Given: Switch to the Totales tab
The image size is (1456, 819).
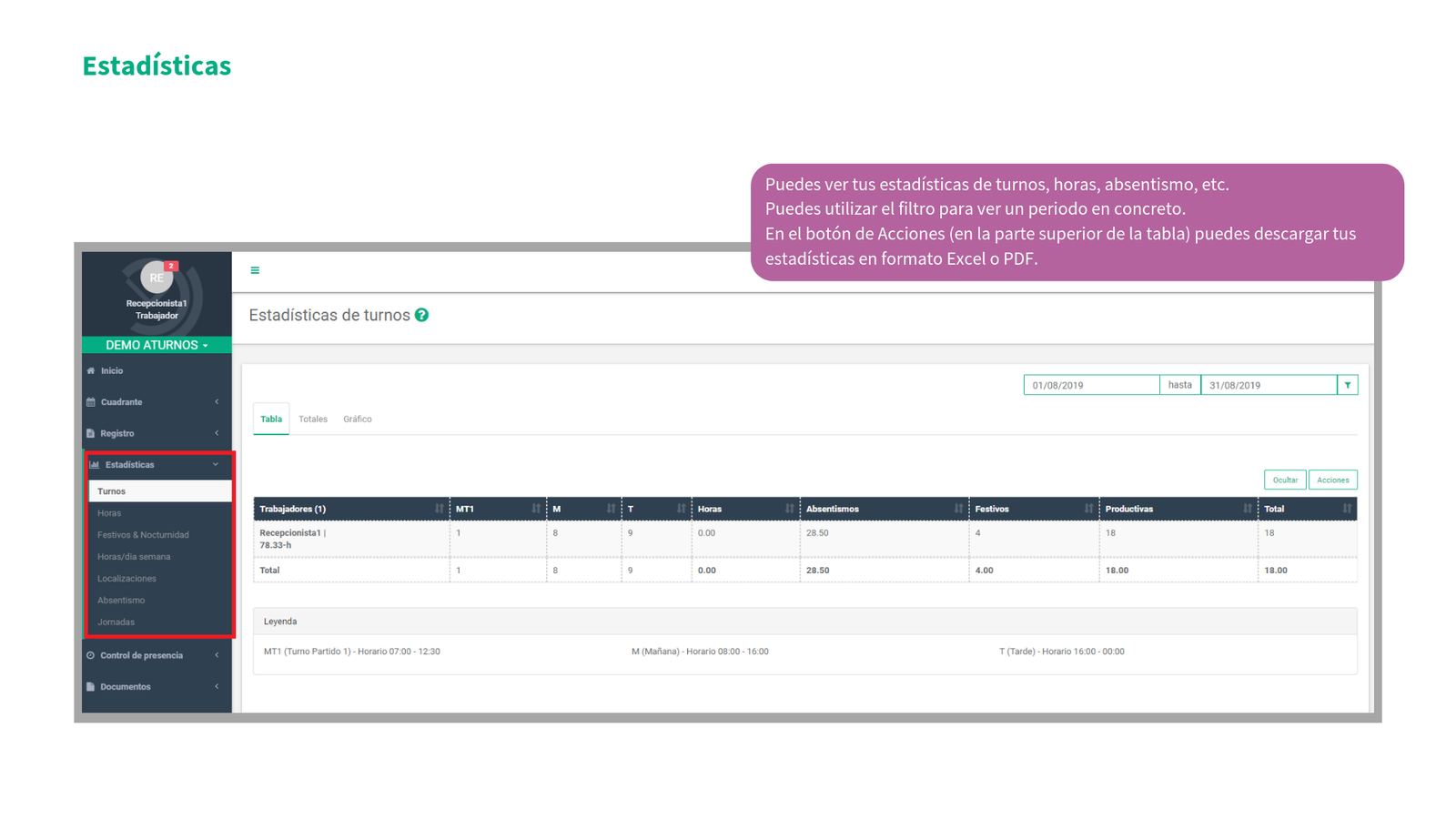Looking at the screenshot, I should pos(313,420).
